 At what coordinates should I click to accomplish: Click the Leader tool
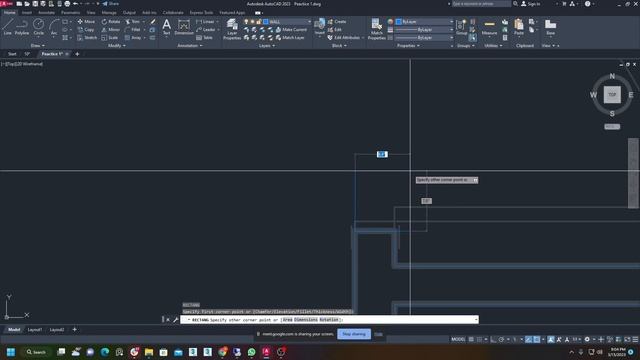(x=206, y=30)
